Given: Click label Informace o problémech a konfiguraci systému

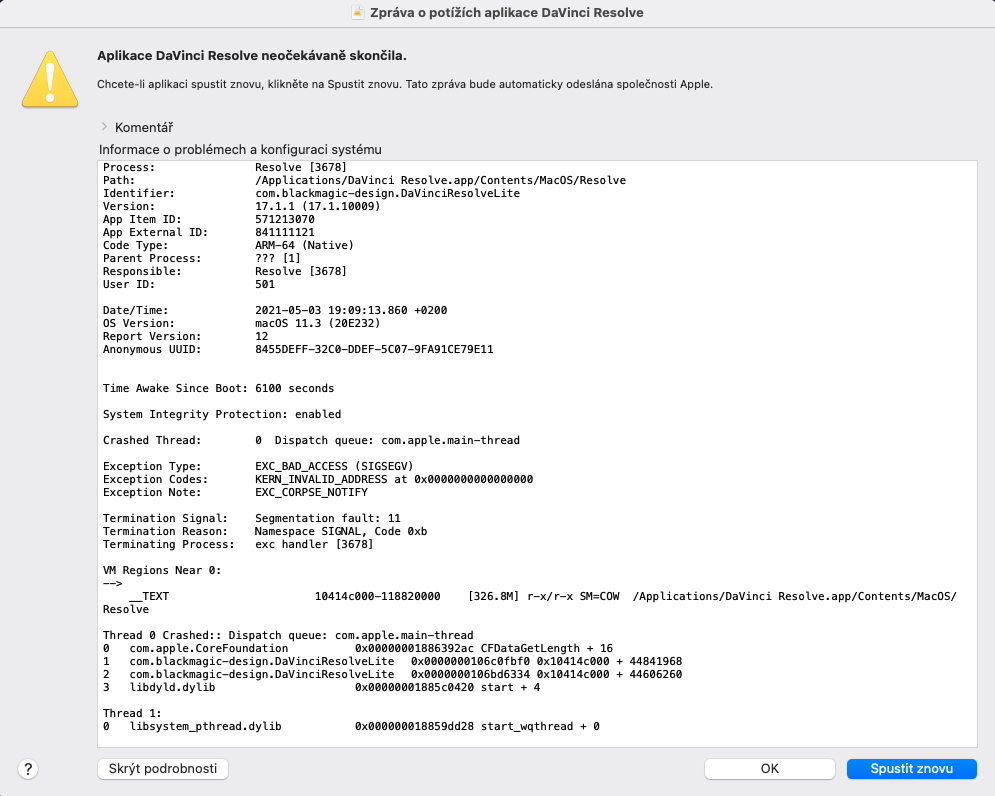Looking at the screenshot, I should [x=240, y=150].
